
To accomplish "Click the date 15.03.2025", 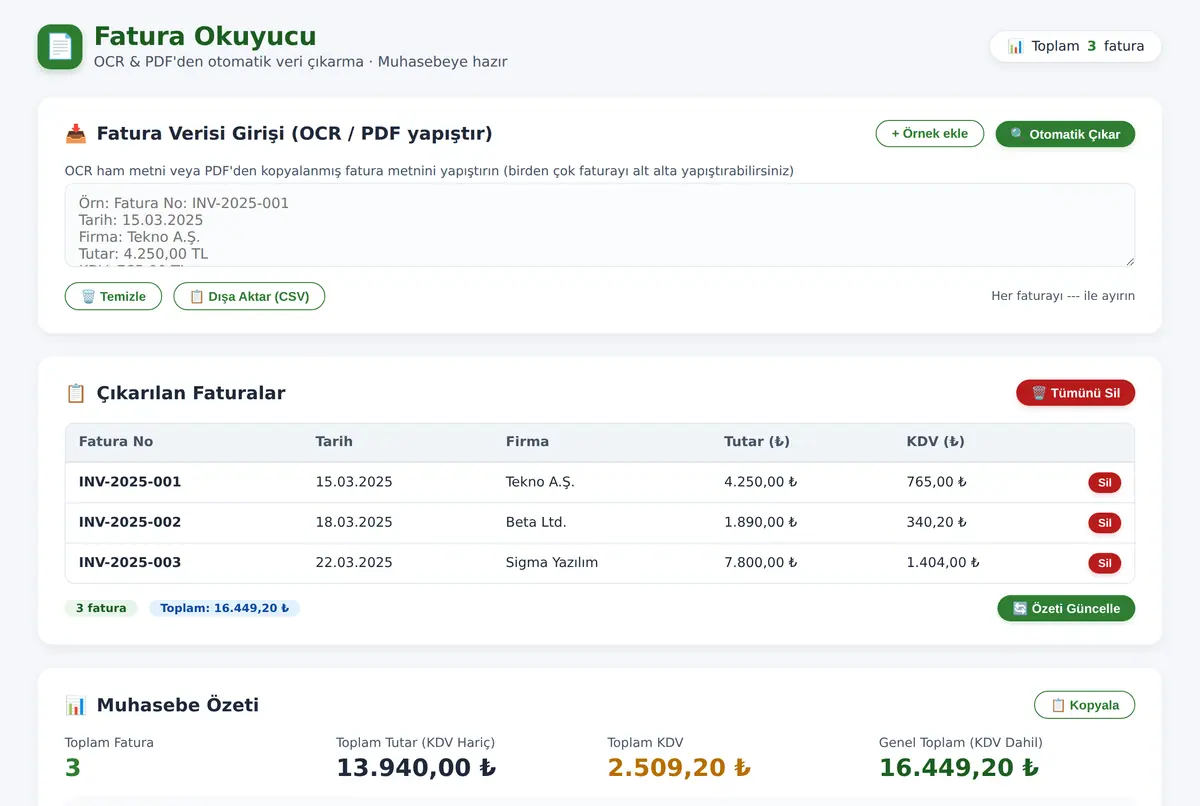I will (x=354, y=482).
